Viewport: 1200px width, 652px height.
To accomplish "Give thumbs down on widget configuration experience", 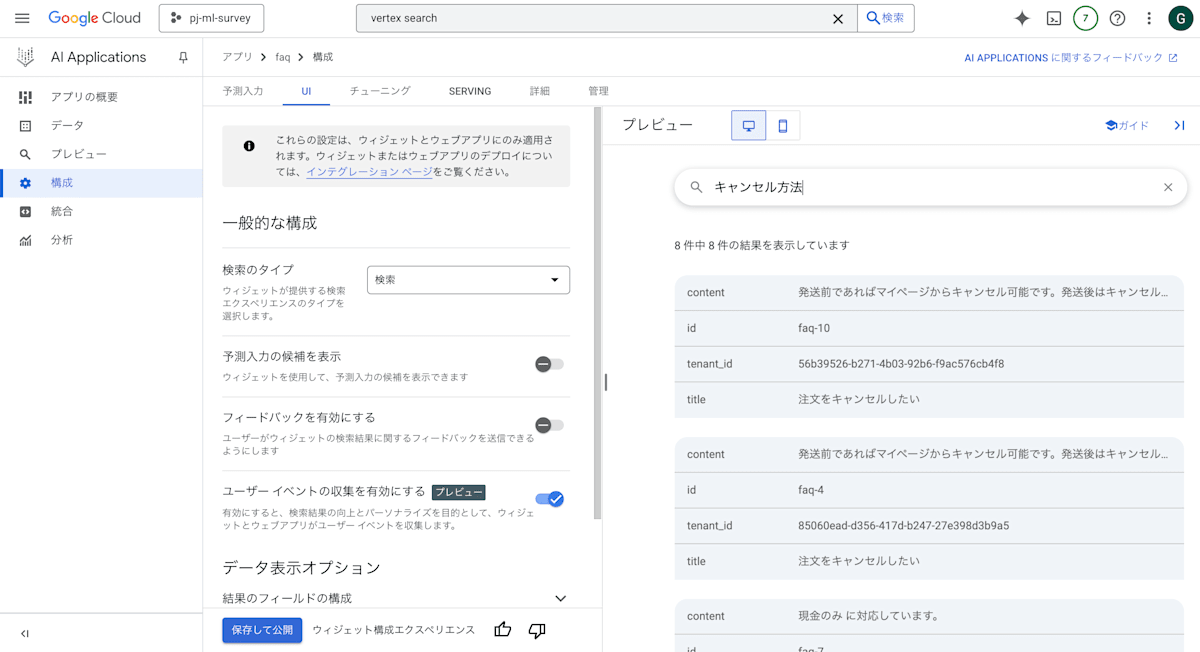I will coord(537,630).
